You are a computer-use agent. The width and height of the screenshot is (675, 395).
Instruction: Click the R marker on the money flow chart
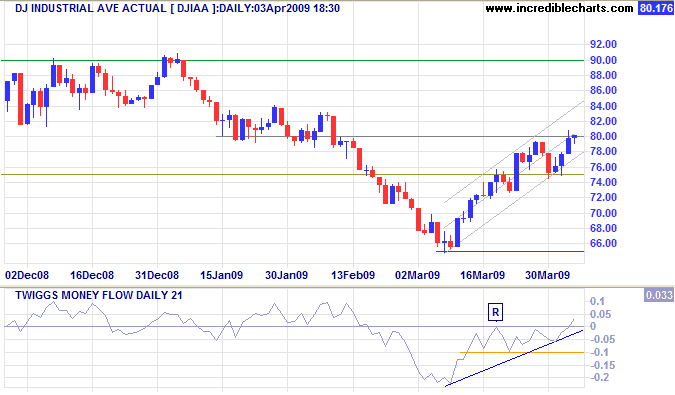(495, 312)
